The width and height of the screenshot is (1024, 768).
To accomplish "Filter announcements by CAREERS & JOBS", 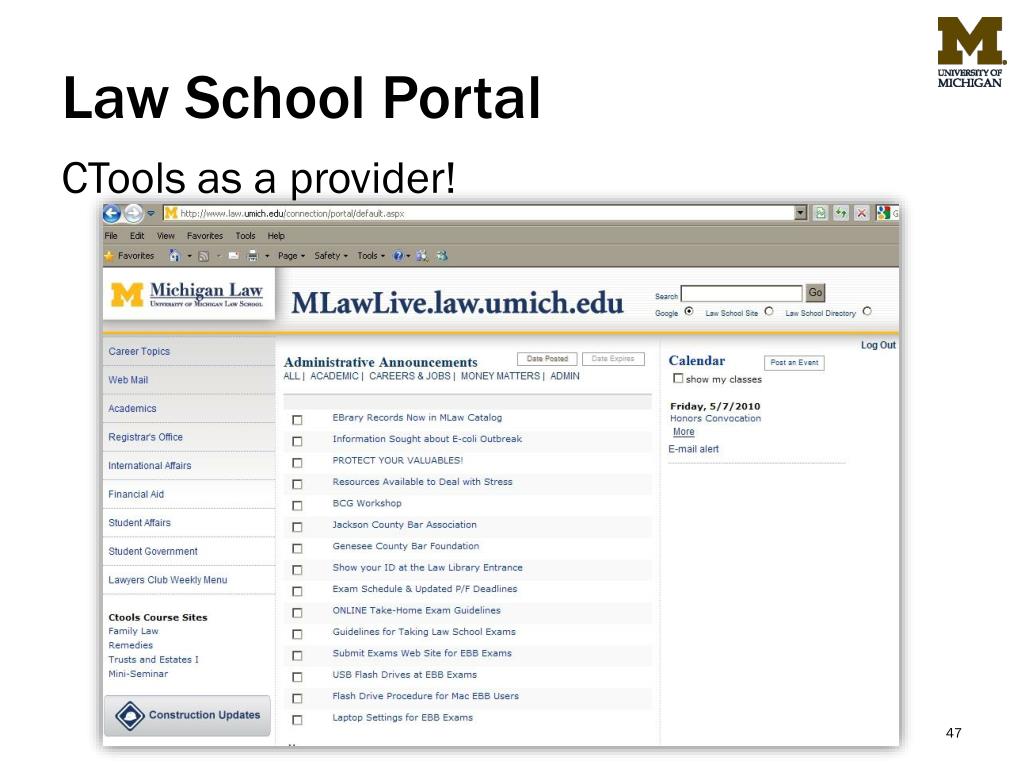I will click(x=409, y=376).
